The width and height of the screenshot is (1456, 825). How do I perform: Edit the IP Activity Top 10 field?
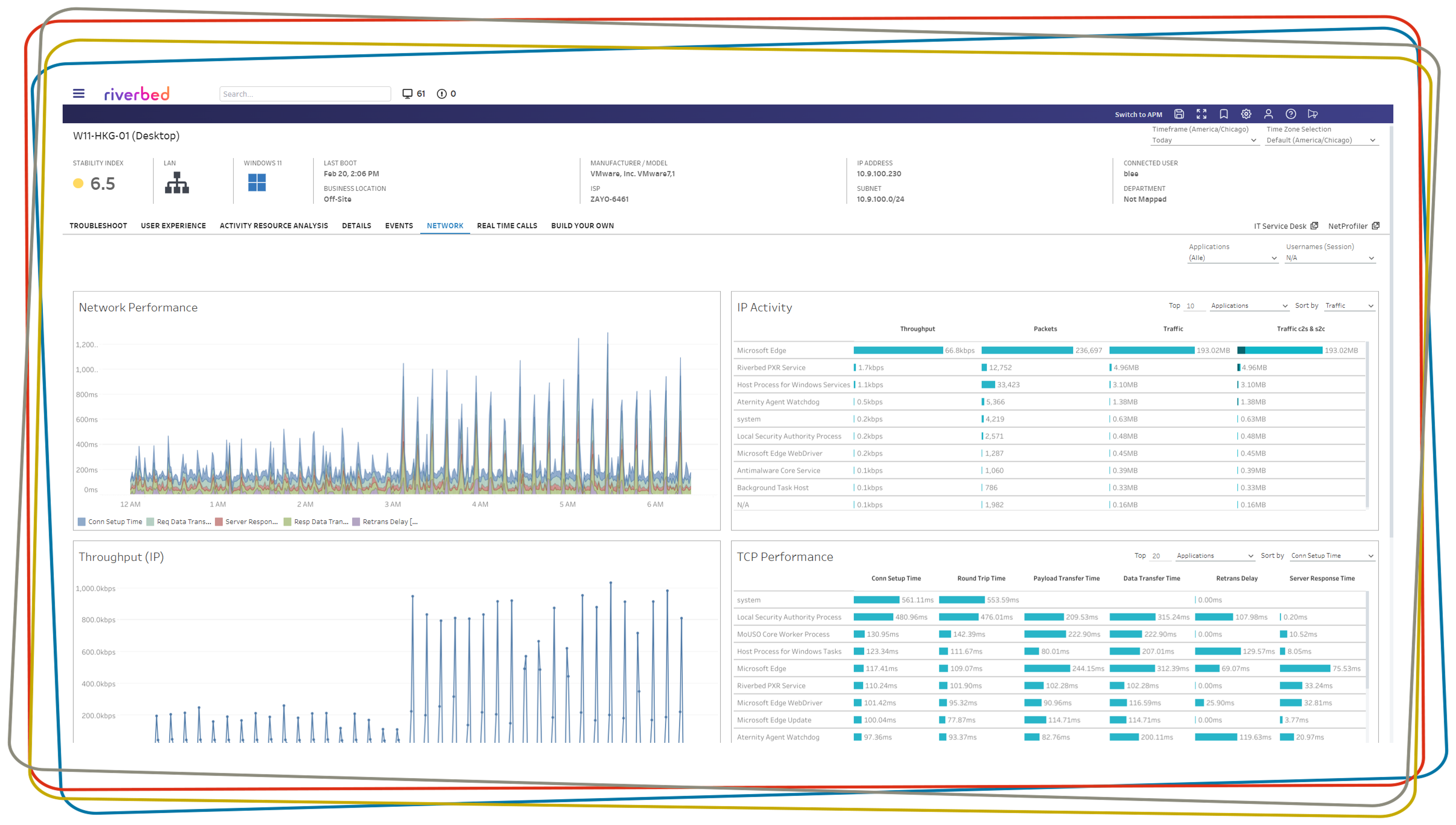tap(1194, 306)
